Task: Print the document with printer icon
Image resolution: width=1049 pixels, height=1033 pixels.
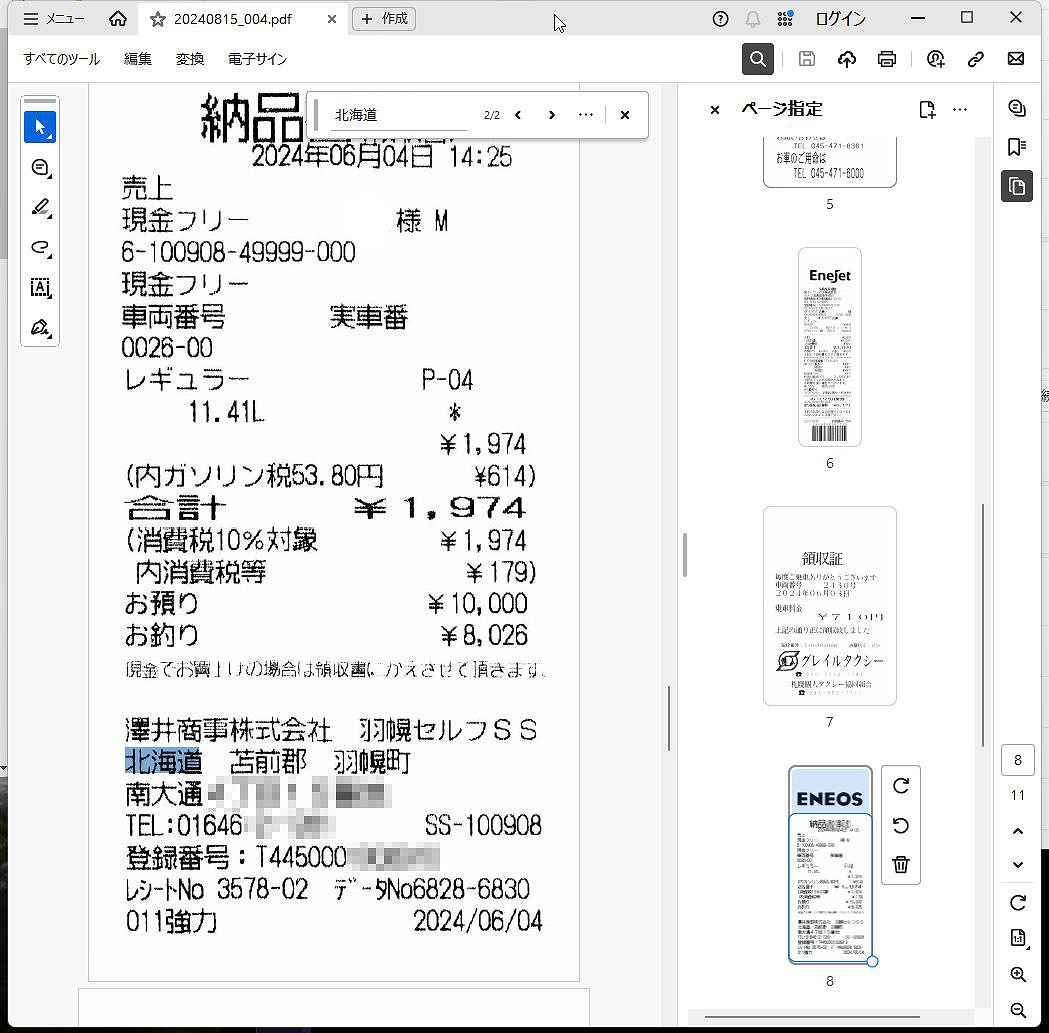Action: pyautogui.click(x=886, y=59)
